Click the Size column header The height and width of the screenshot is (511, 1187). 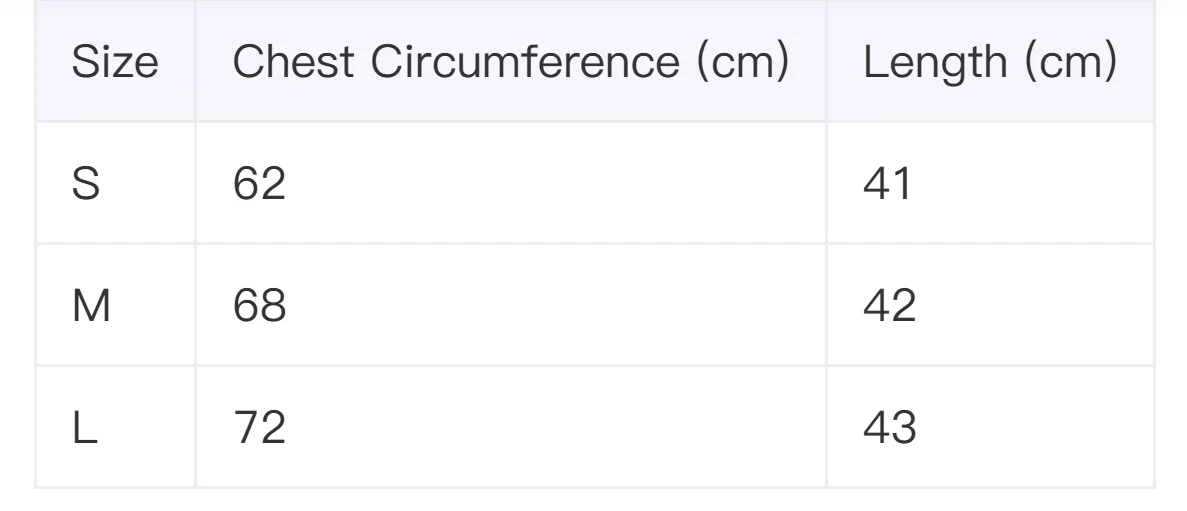(x=115, y=62)
